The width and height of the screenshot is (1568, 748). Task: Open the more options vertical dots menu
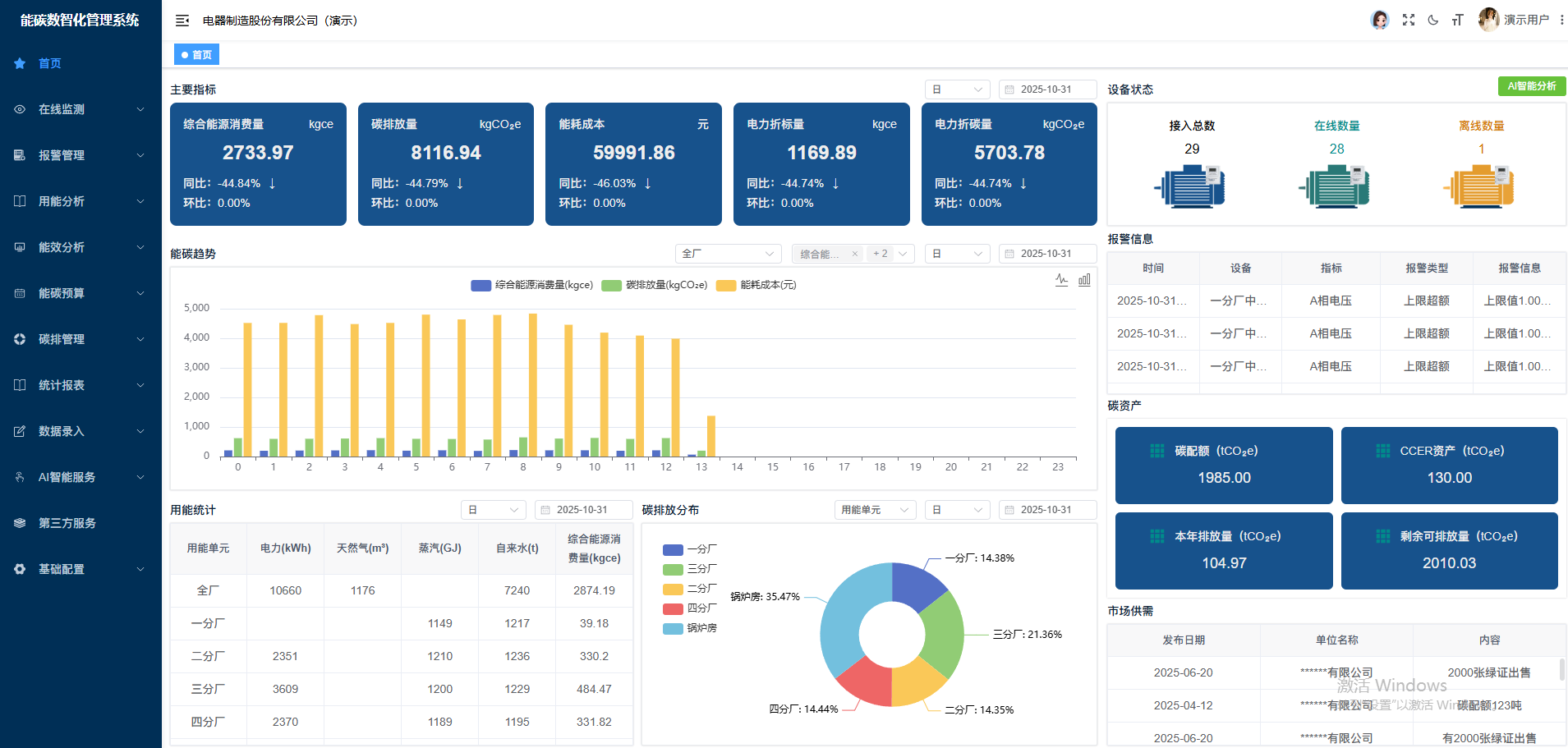(x=1561, y=20)
